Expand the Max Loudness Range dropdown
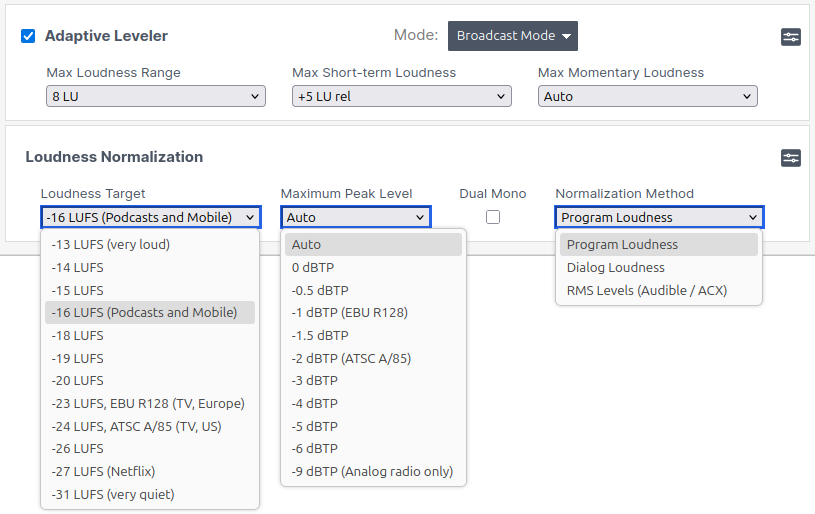815x514 pixels. (x=155, y=97)
